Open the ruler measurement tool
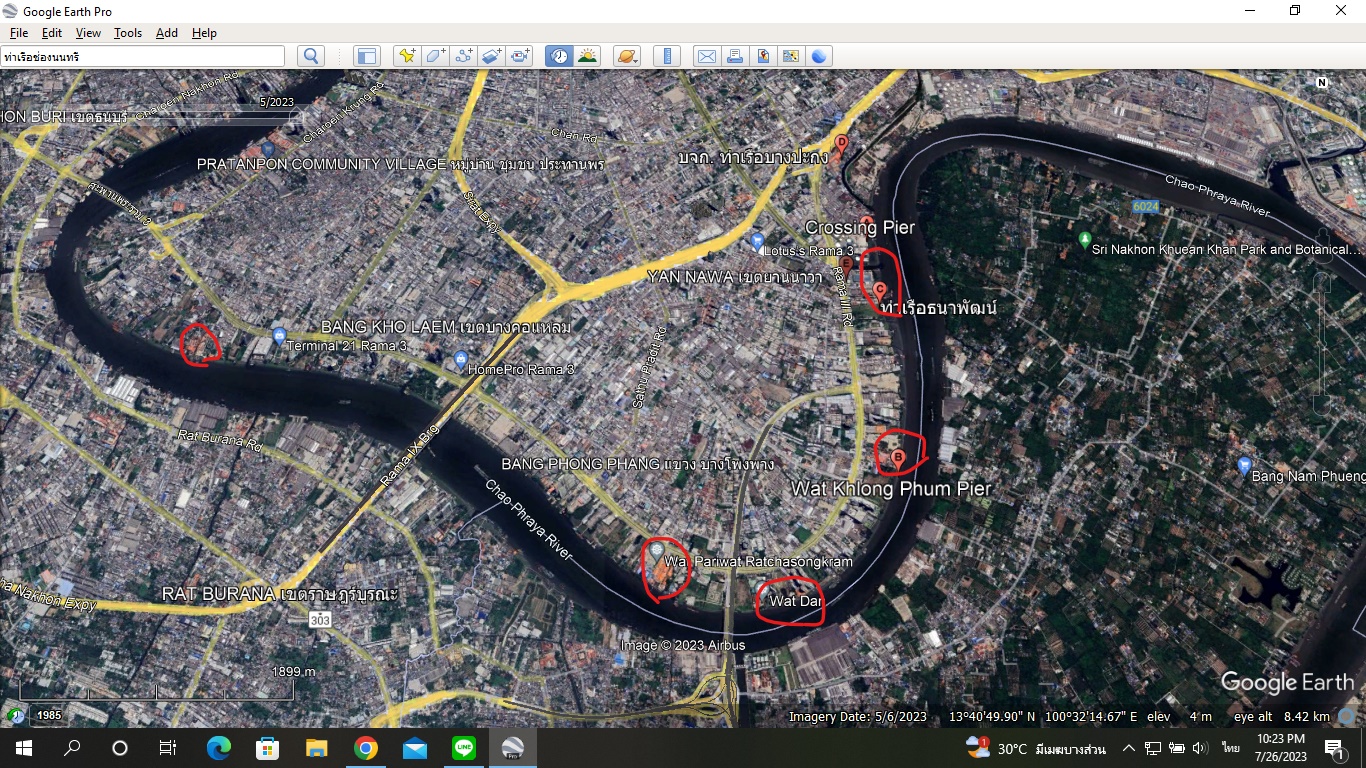 click(x=666, y=56)
